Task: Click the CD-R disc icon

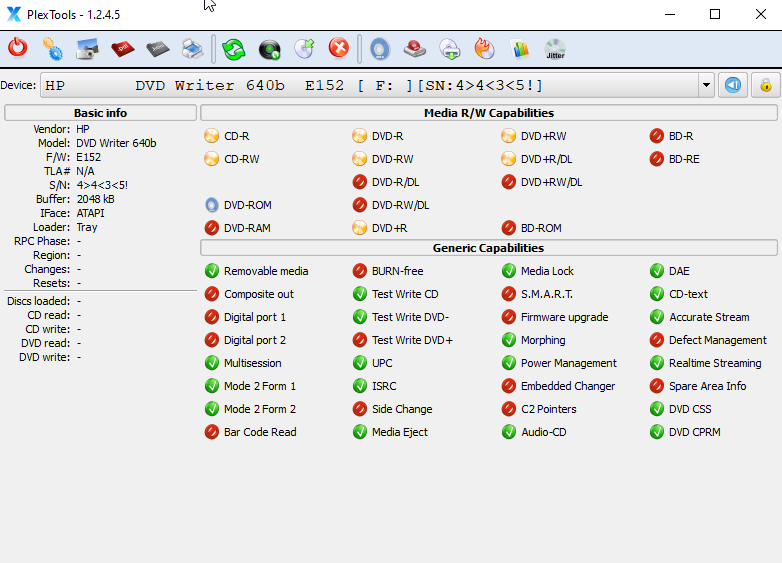Action: click(211, 136)
